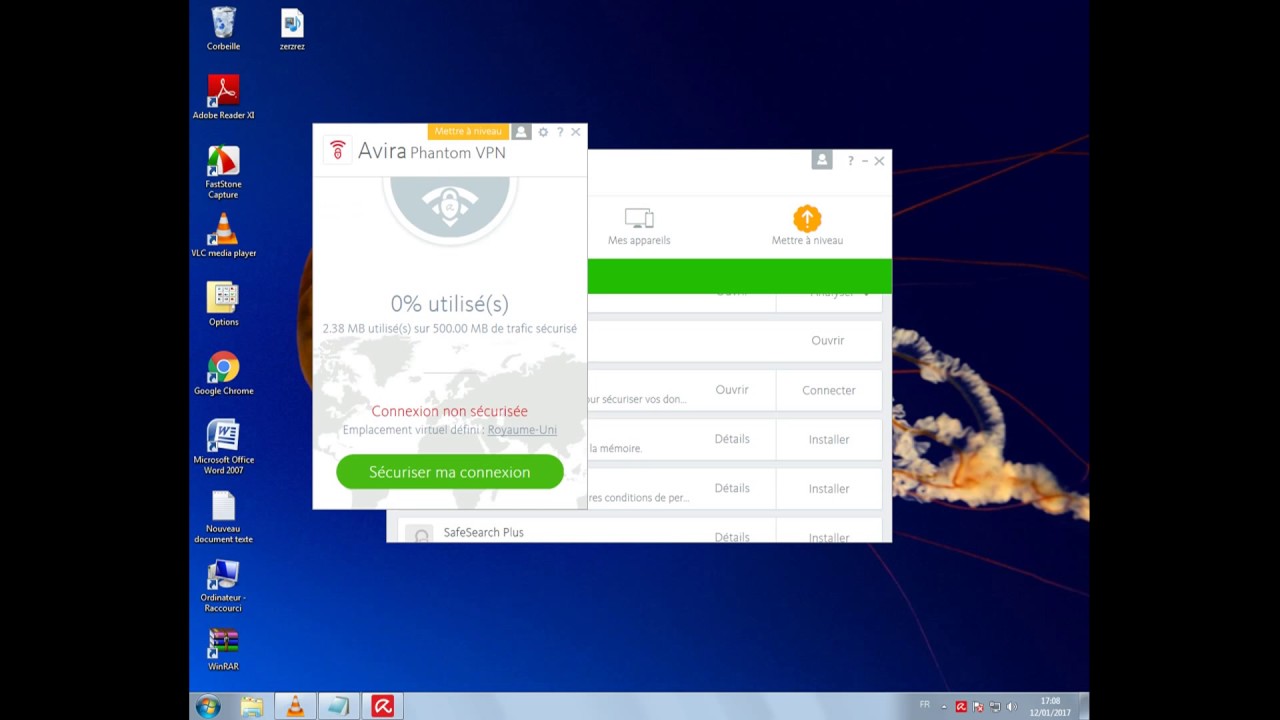
Task: Open the Royaume-Uni virtual location link
Action: click(x=522, y=430)
